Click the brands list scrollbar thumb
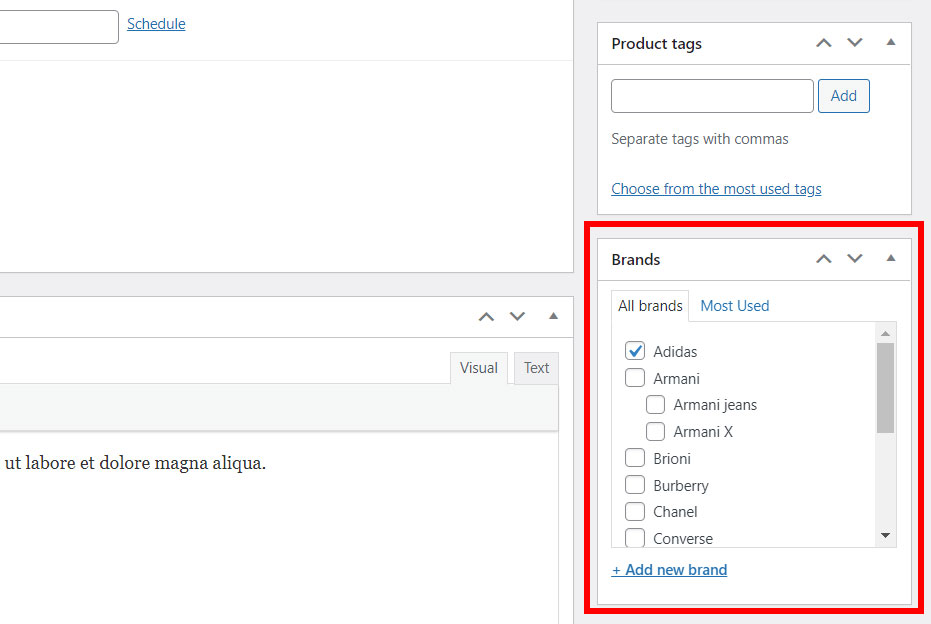 (x=885, y=388)
